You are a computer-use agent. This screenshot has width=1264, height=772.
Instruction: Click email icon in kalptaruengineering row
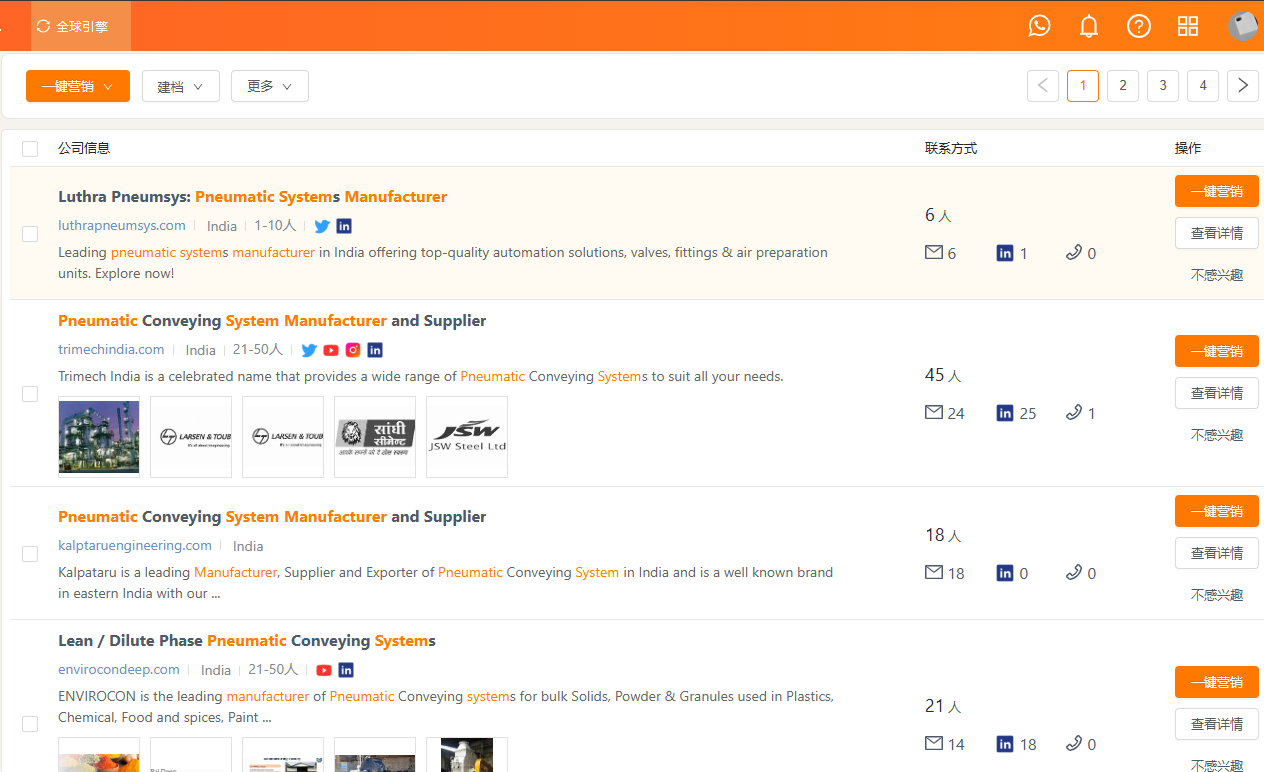pyautogui.click(x=934, y=573)
